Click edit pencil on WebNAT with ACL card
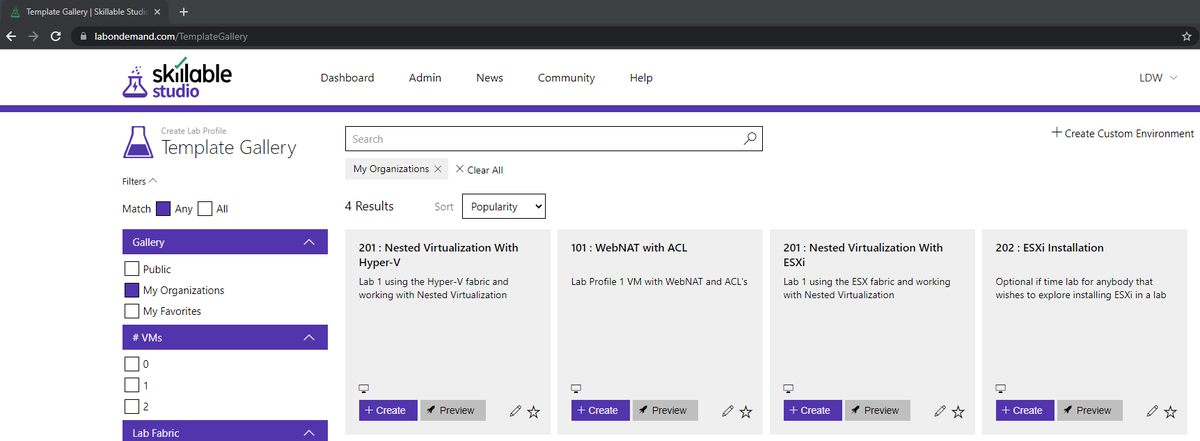The width and height of the screenshot is (1200, 441). click(x=727, y=411)
